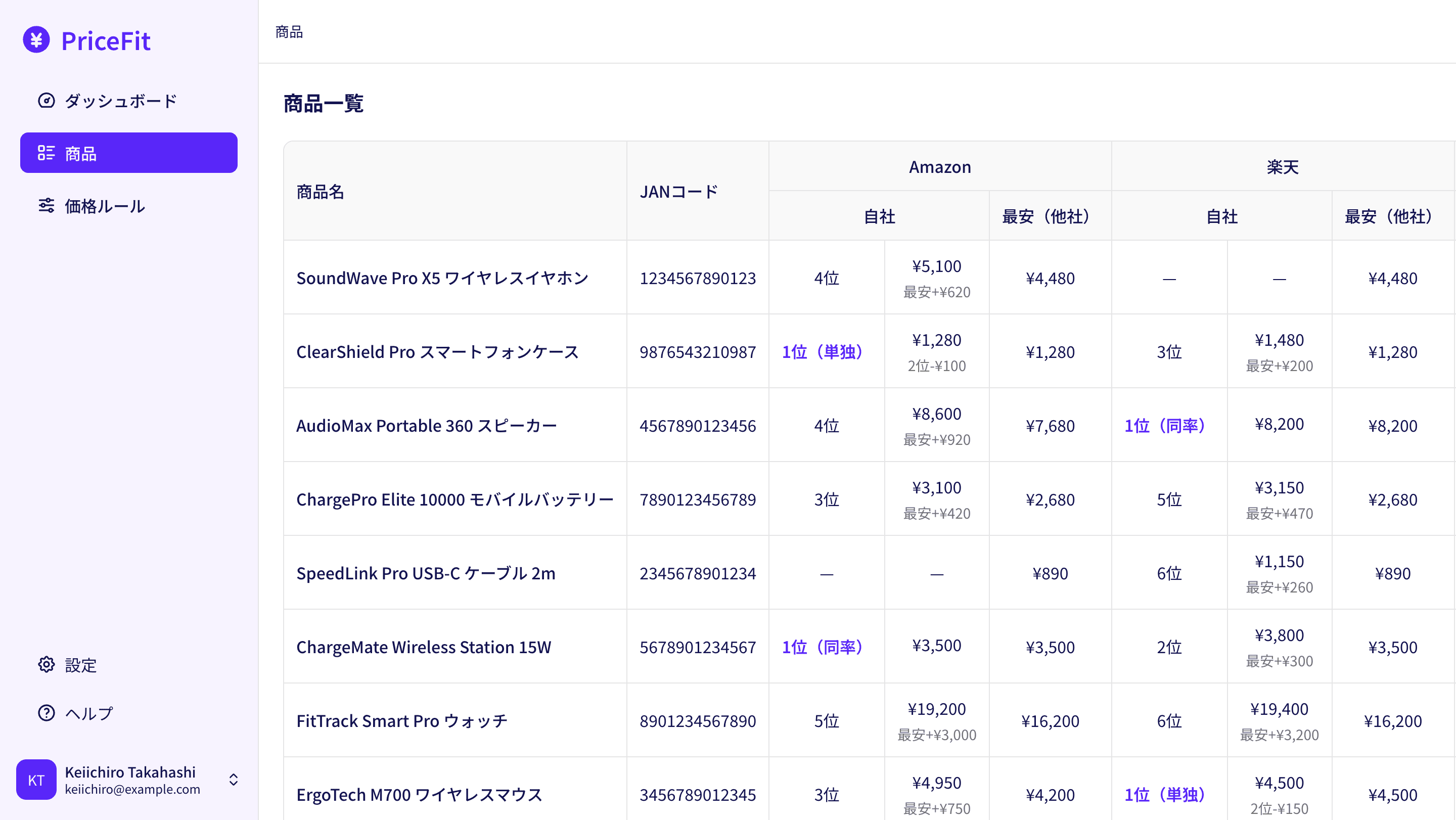The image size is (1456, 820).
Task: Click the 価格ルール sliders icon
Action: (47, 206)
